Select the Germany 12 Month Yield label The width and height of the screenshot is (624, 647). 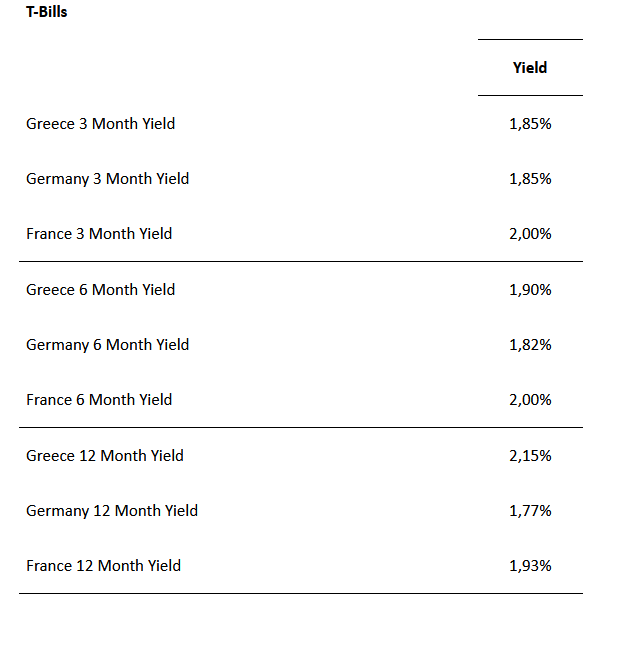[112, 511]
